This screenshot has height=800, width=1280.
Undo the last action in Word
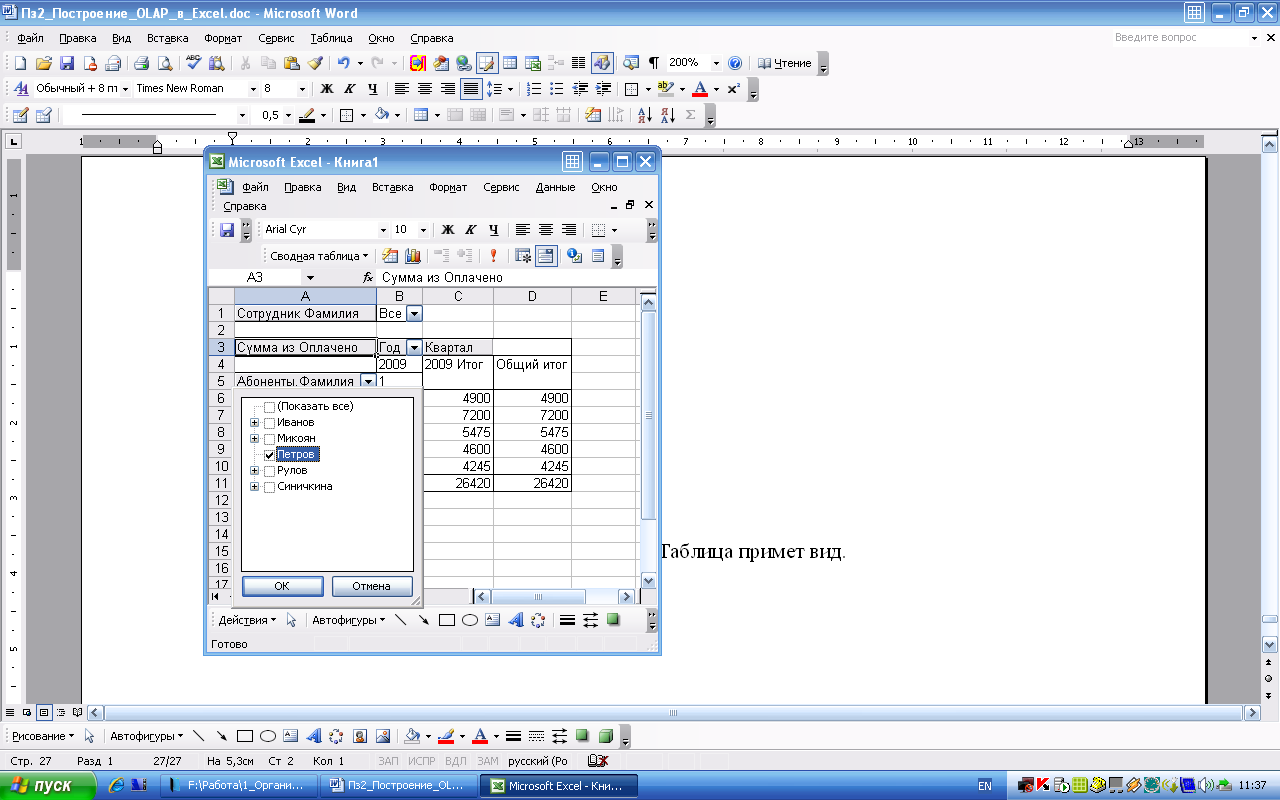[x=344, y=63]
